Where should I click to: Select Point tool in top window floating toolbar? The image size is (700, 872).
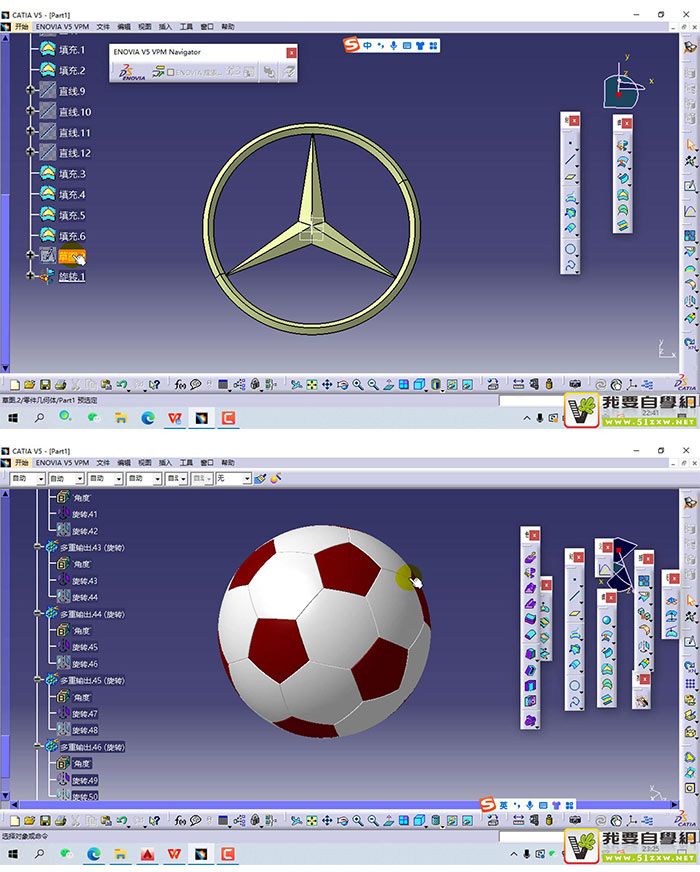point(570,143)
